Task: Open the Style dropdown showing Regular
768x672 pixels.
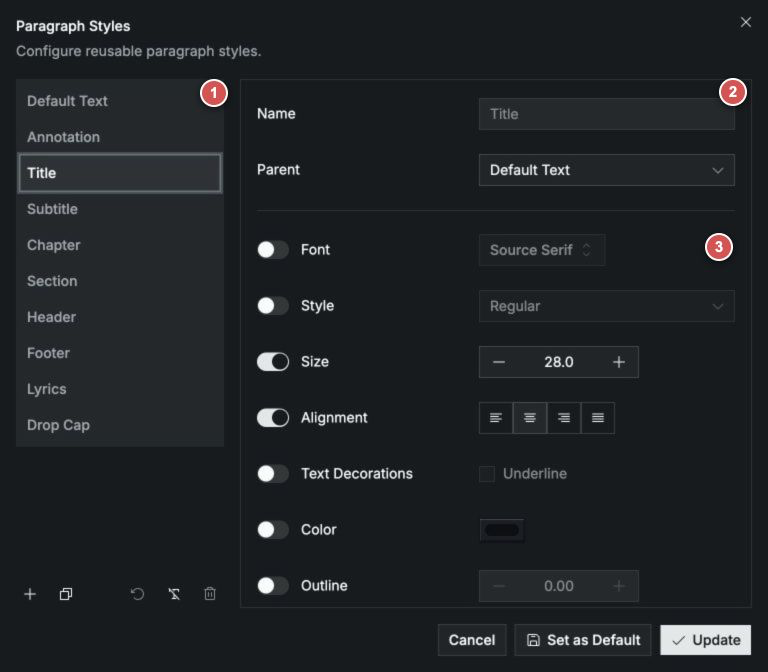Action: click(606, 306)
